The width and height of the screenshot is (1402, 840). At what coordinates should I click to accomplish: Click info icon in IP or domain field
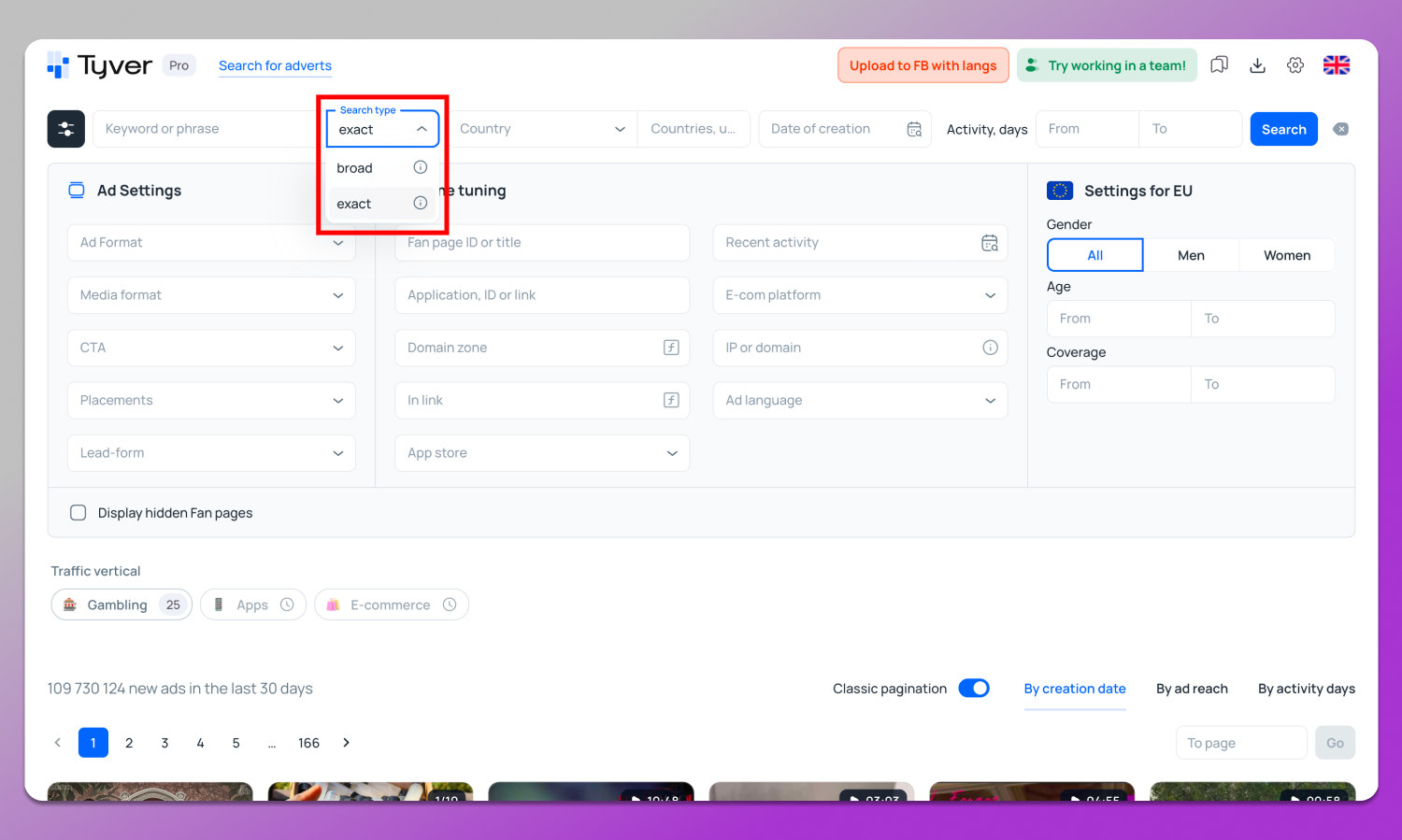pyautogui.click(x=990, y=348)
